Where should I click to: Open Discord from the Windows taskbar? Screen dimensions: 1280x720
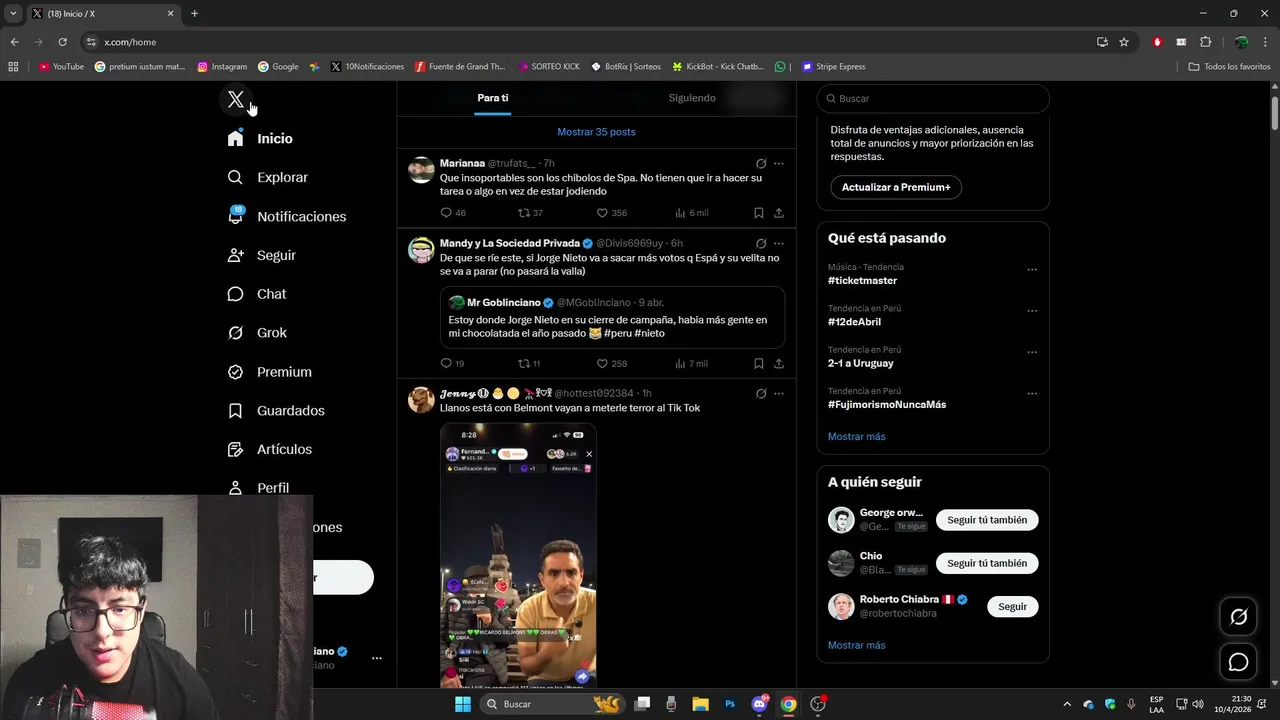coord(759,704)
